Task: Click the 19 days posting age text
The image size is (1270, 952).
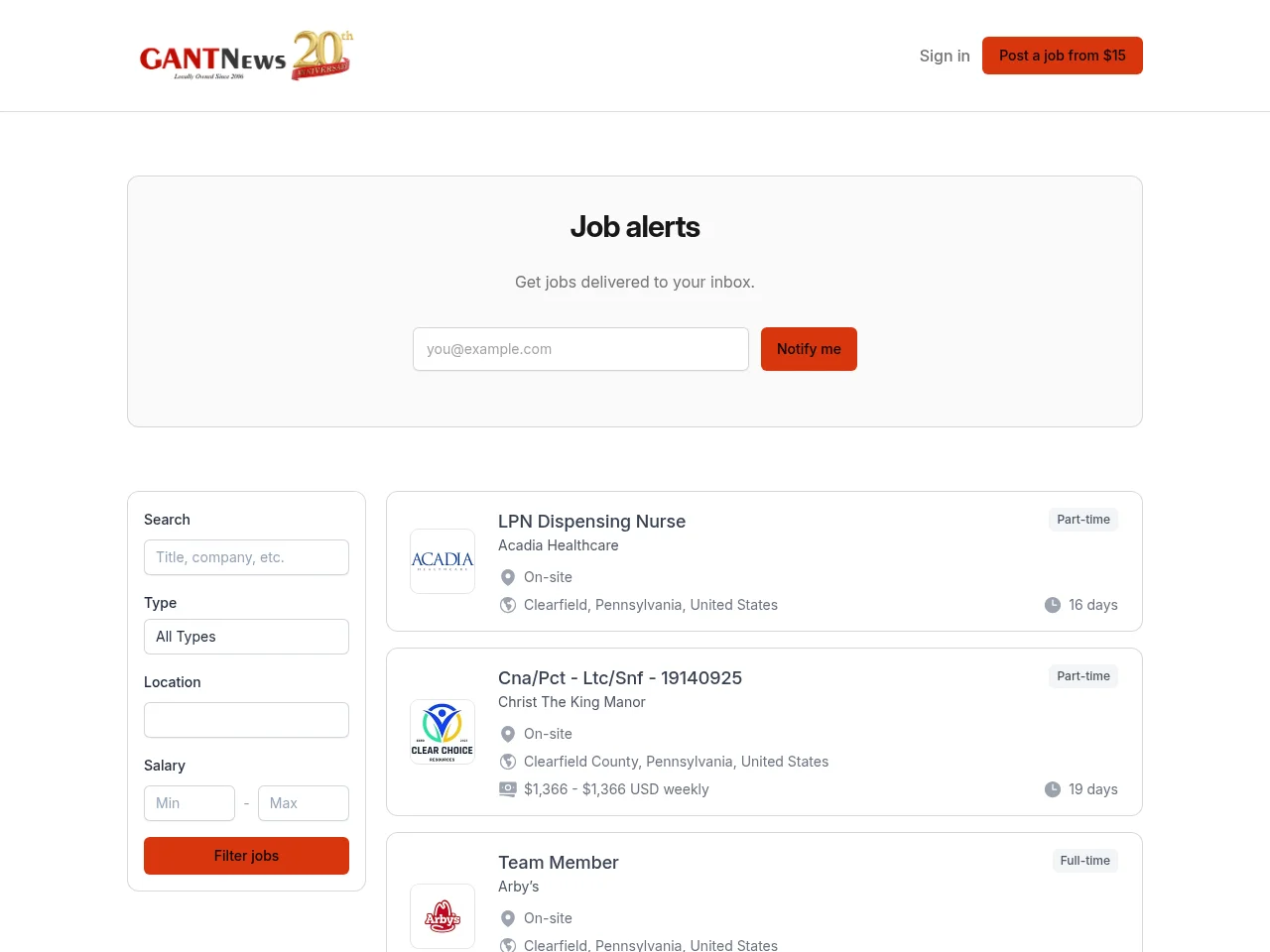Action: [x=1093, y=789]
